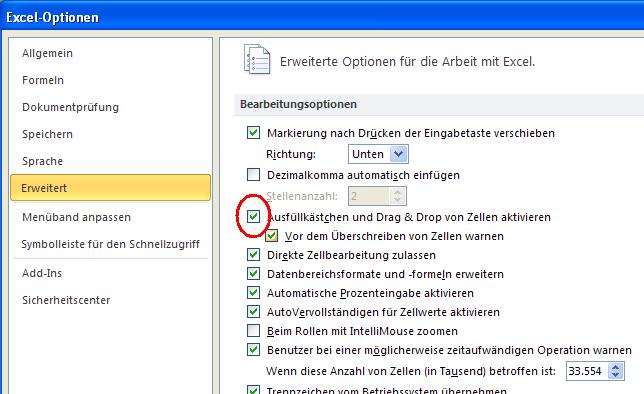This screenshot has height=394, width=644.
Task: Select the Formeln category
Action: [43, 80]
